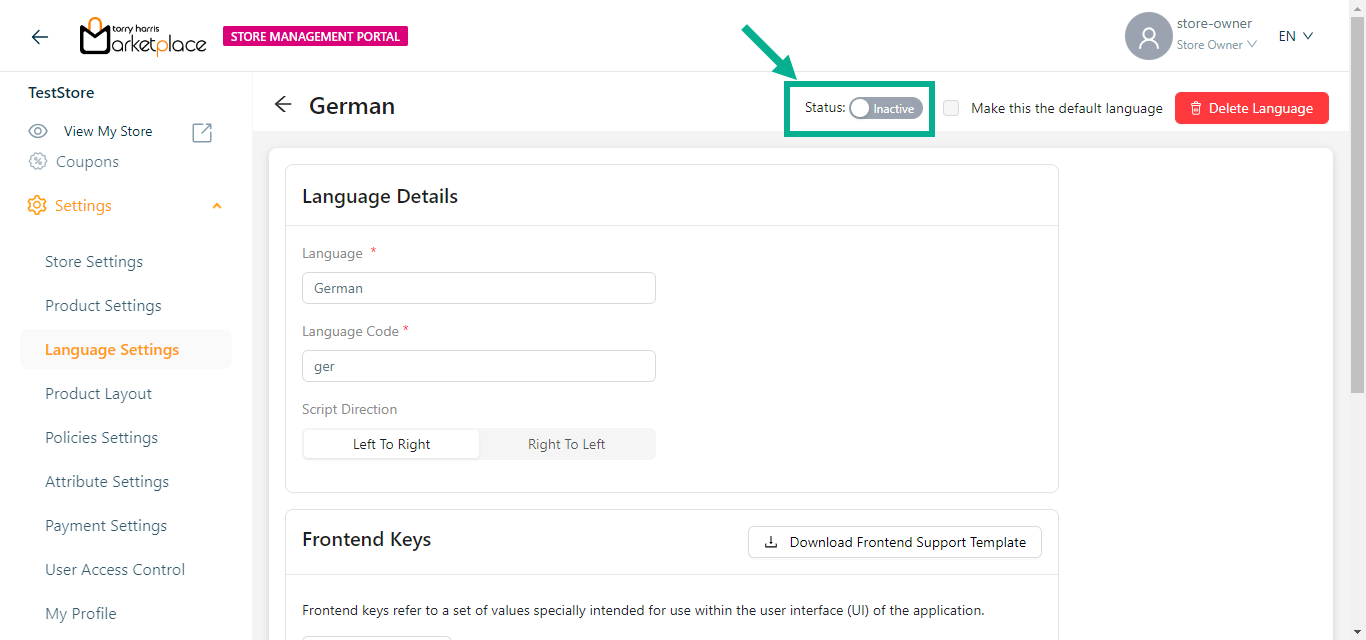Screen dimensions: 1366x640
Task: Click Download Frontend Support Template button
Action: pyautogui.click(x=894, y=542)
